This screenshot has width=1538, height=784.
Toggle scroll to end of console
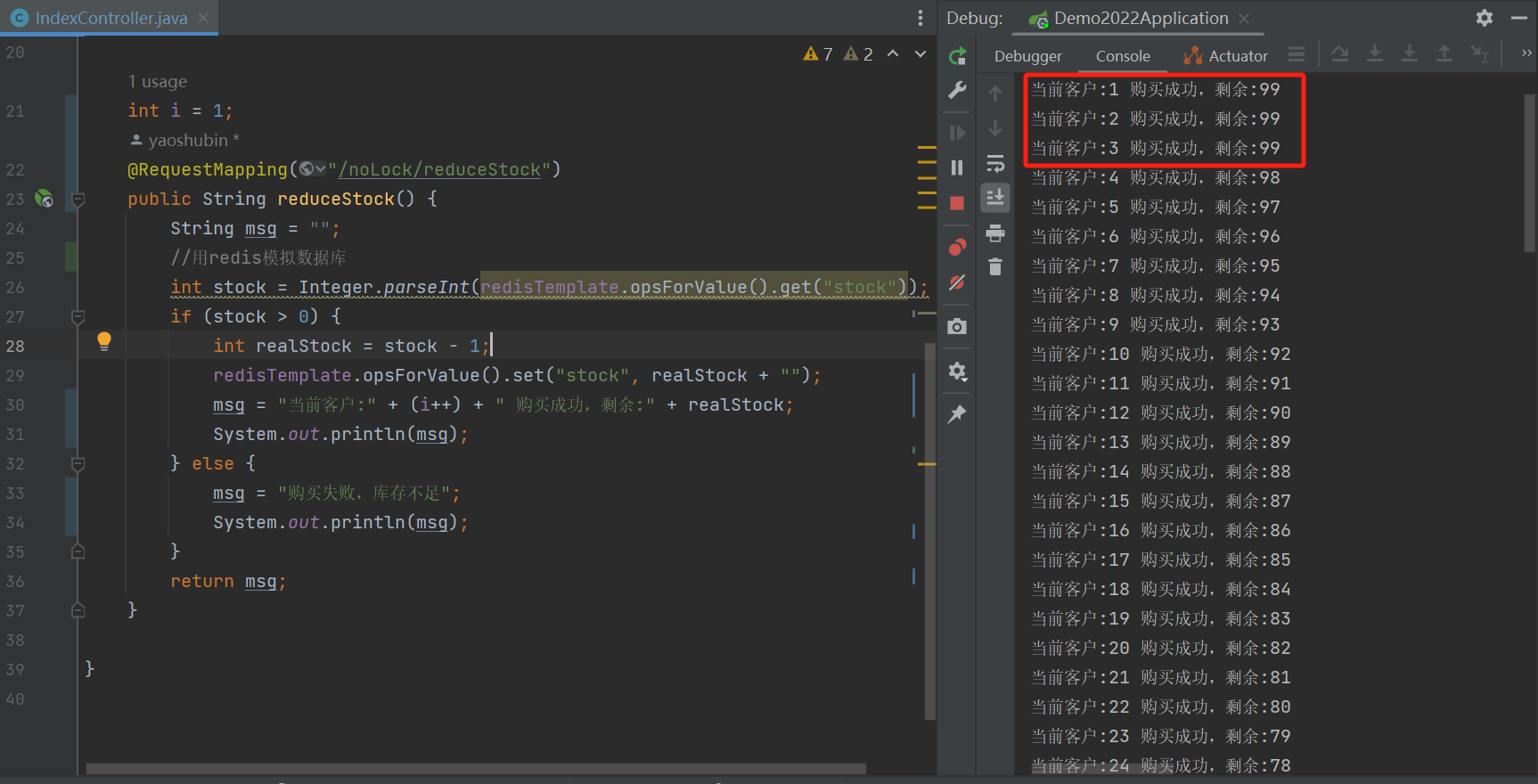pos(995,198)
